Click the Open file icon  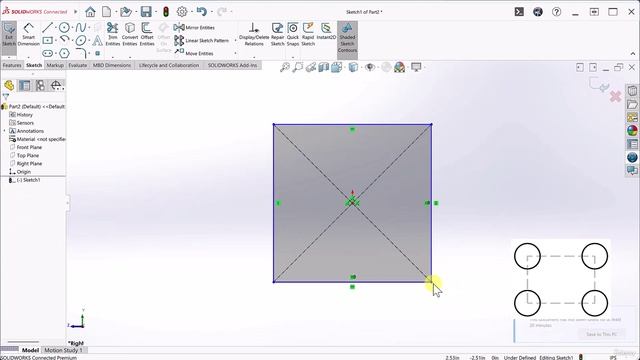[126, 12]
